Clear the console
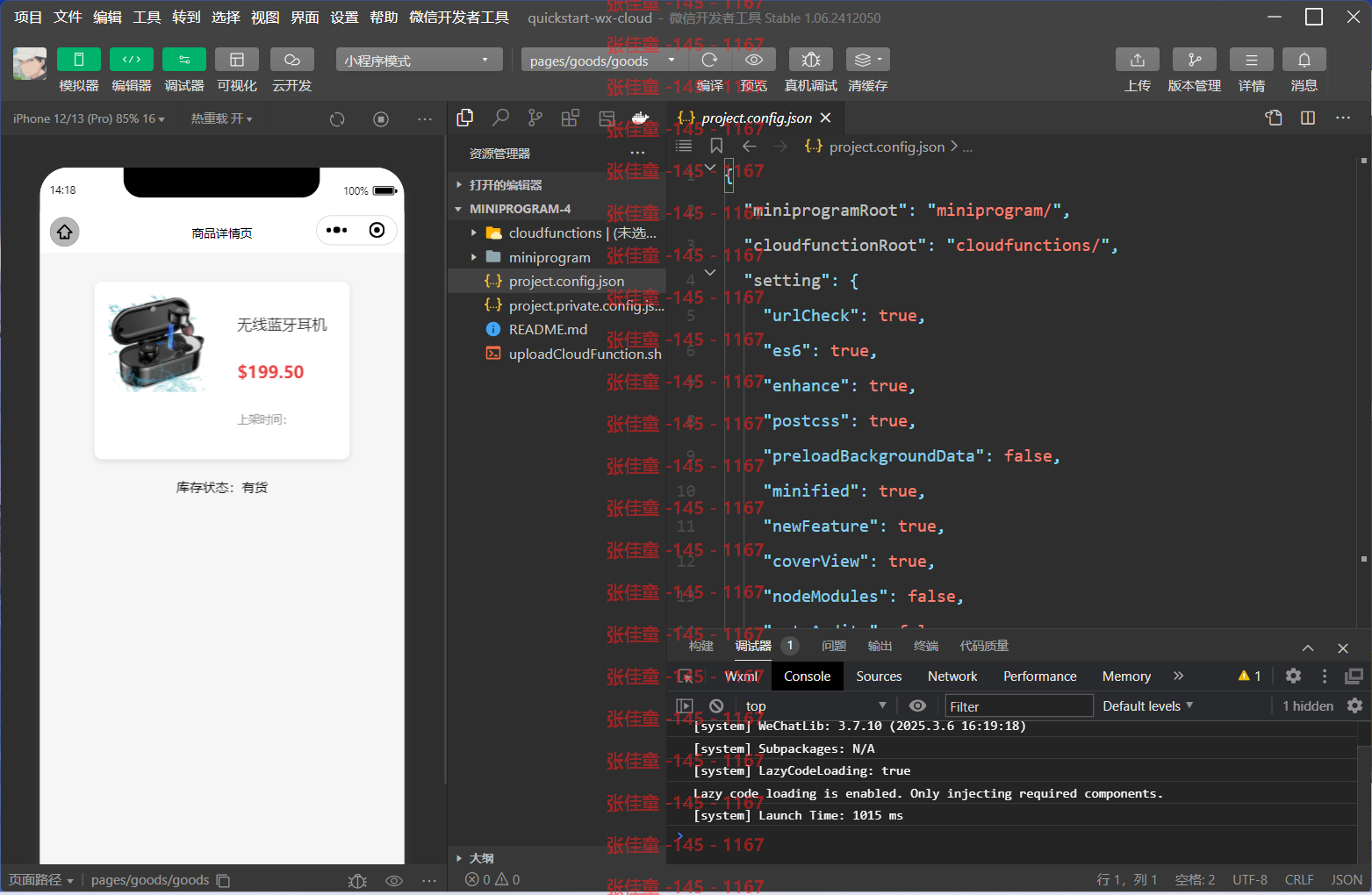The image size is (1372, 895). [716, 705]
